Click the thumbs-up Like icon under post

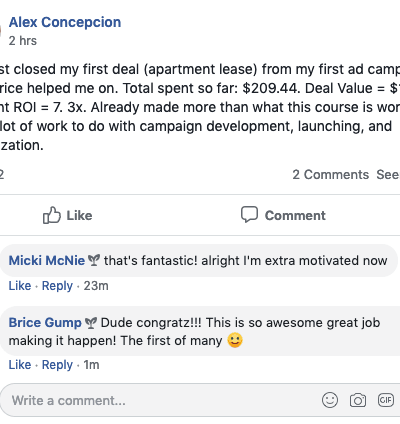coord(52,215)
